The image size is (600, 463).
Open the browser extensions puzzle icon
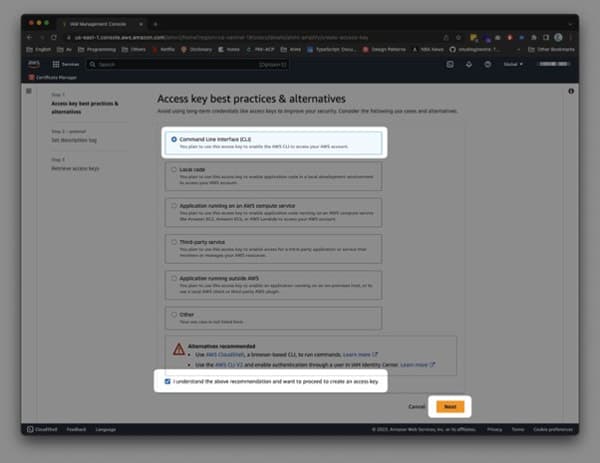pyautogui.click(x=534, y=37)
